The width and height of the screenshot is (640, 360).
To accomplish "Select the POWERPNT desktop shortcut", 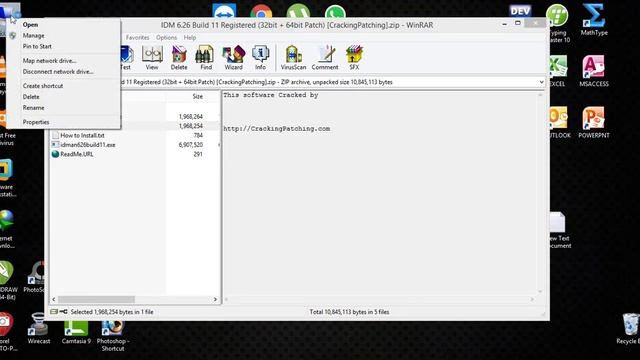I will coord(594,122).
